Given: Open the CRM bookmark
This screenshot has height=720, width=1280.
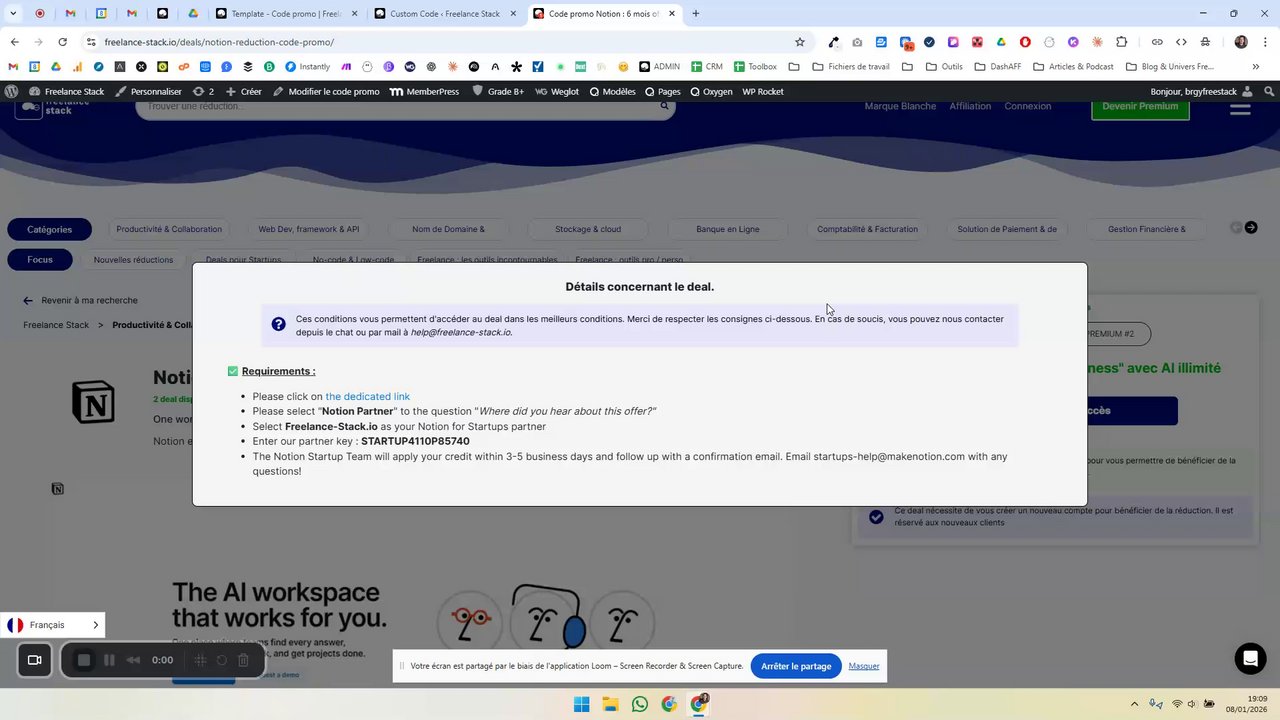Looking at the screenshot, I should coord(706,67).
